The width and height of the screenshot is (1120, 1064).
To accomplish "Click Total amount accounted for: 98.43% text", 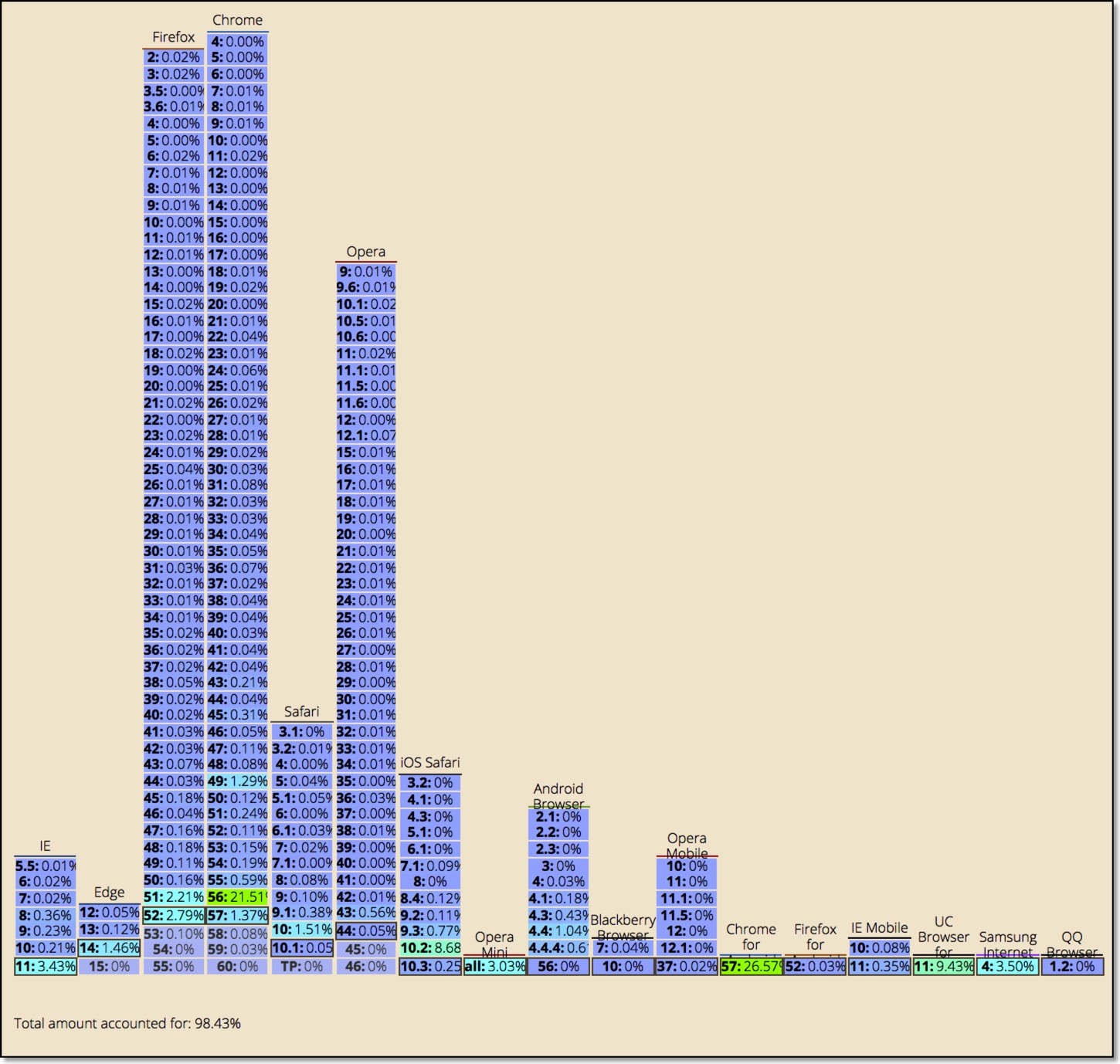I will (127, 1023).
